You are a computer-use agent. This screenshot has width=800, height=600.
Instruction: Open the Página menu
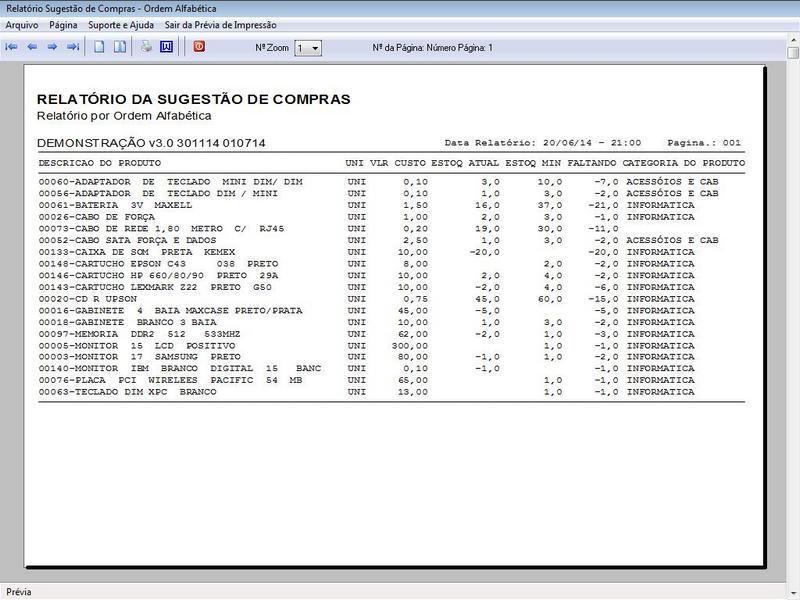click(x=63, y=25)
